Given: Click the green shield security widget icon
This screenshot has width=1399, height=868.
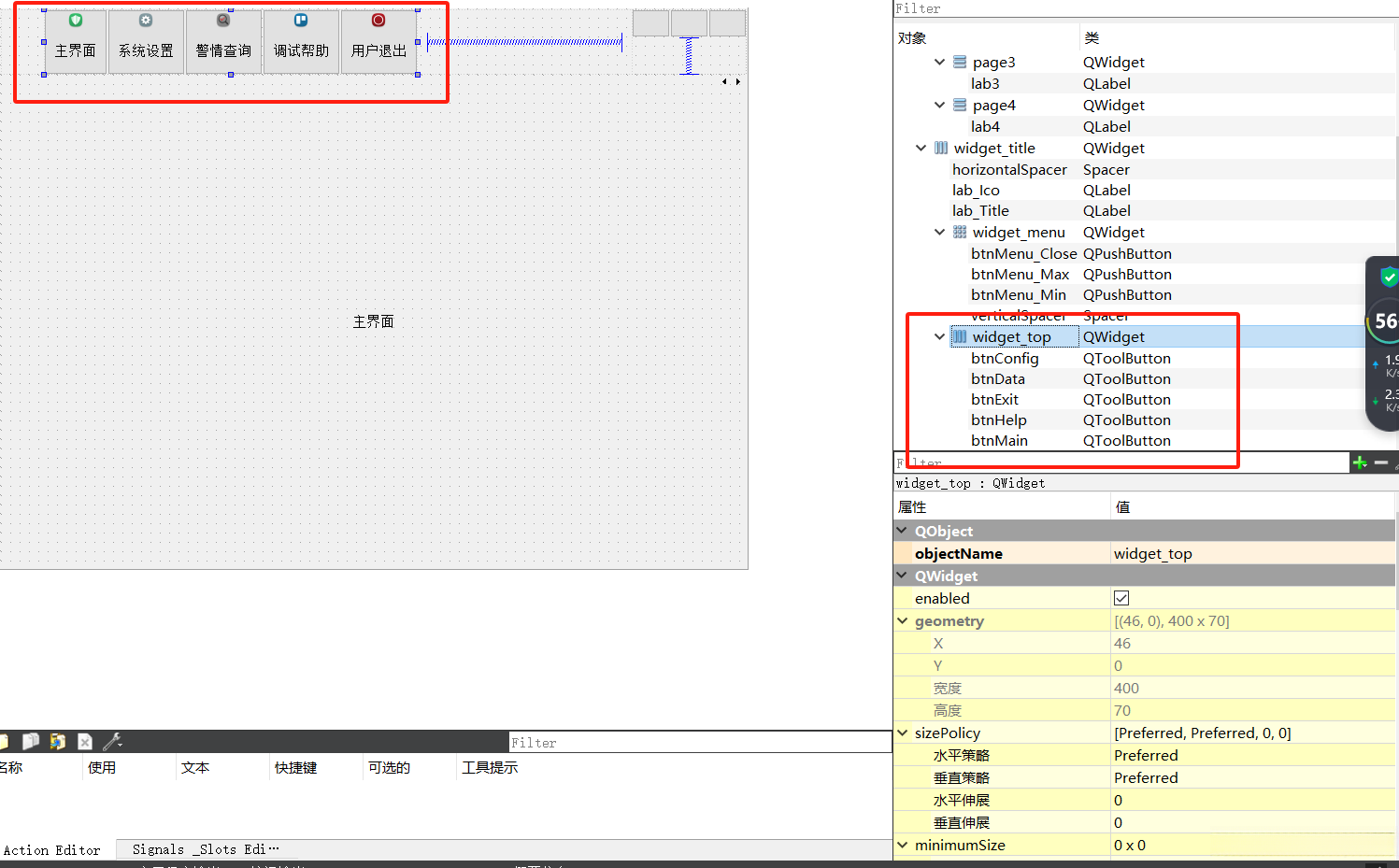Looking at the screenshot, I should coord(1390,277).
